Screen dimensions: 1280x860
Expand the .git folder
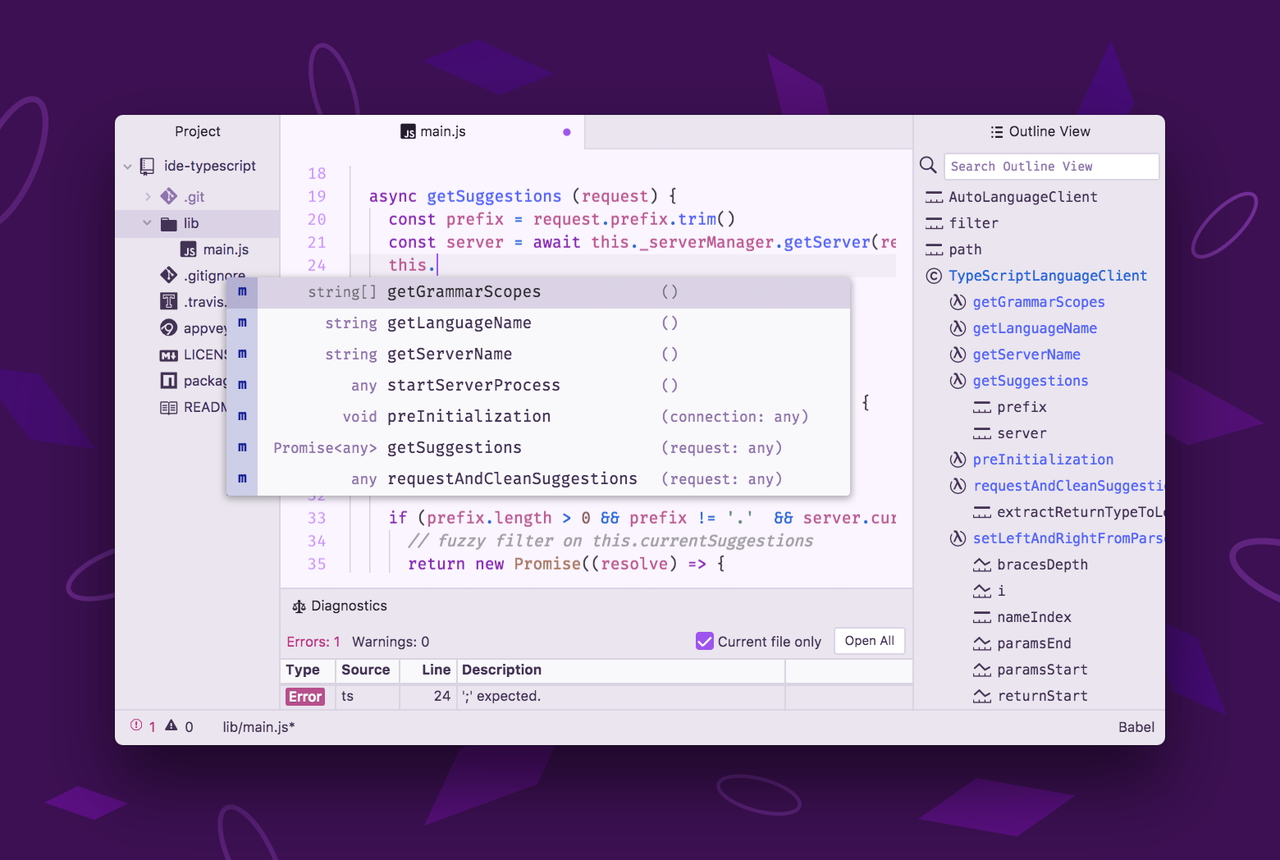(148, 196)
